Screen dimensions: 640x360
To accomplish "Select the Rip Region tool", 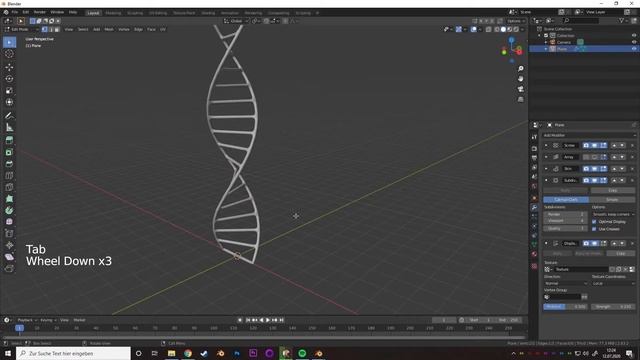I will (9, 269).
